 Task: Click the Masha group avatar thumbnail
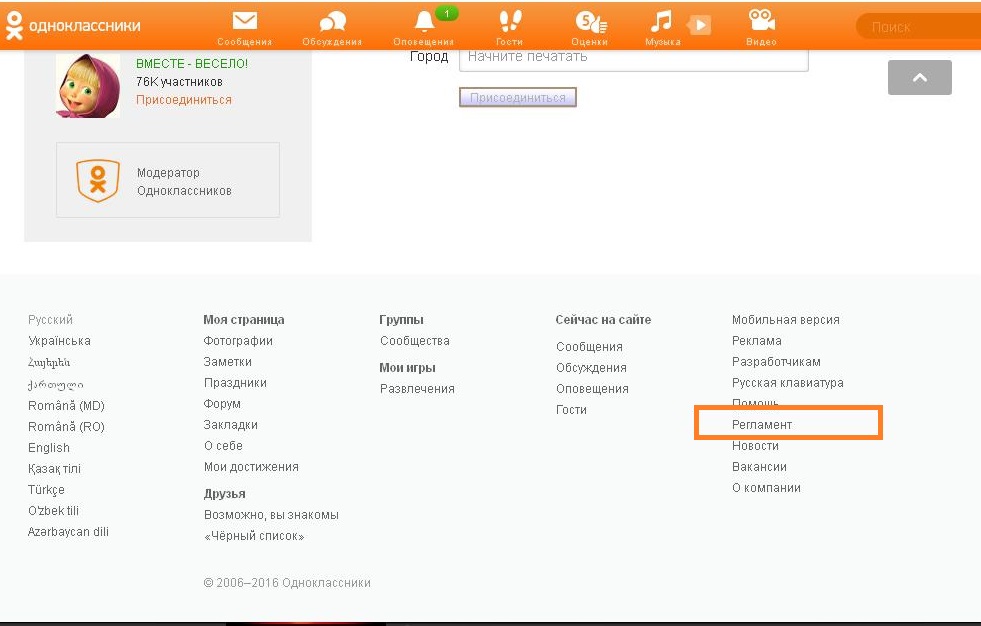[x=88, y=85]
